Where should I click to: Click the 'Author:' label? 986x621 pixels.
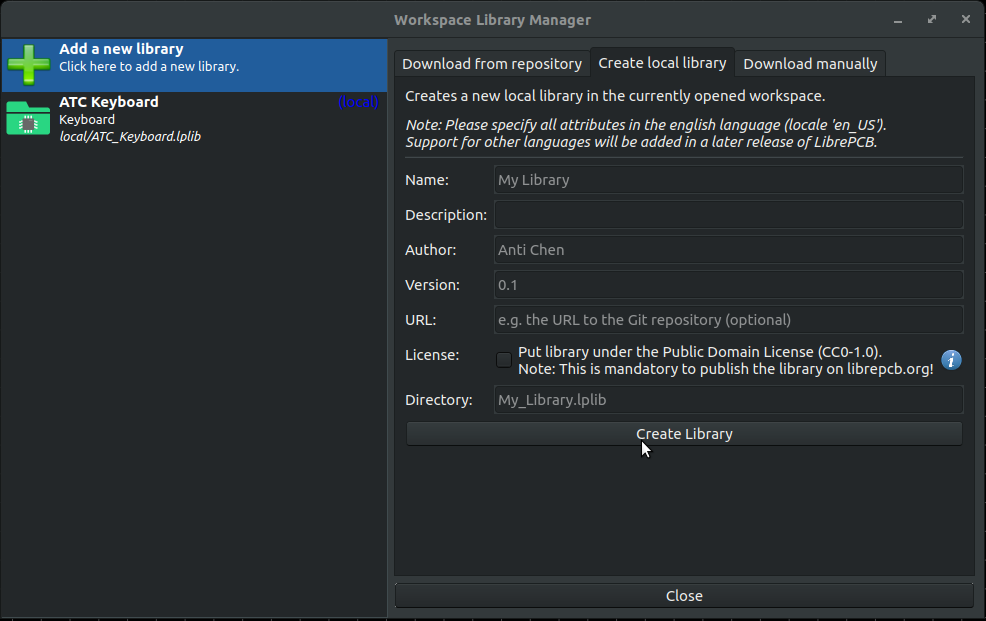point(431,250)
